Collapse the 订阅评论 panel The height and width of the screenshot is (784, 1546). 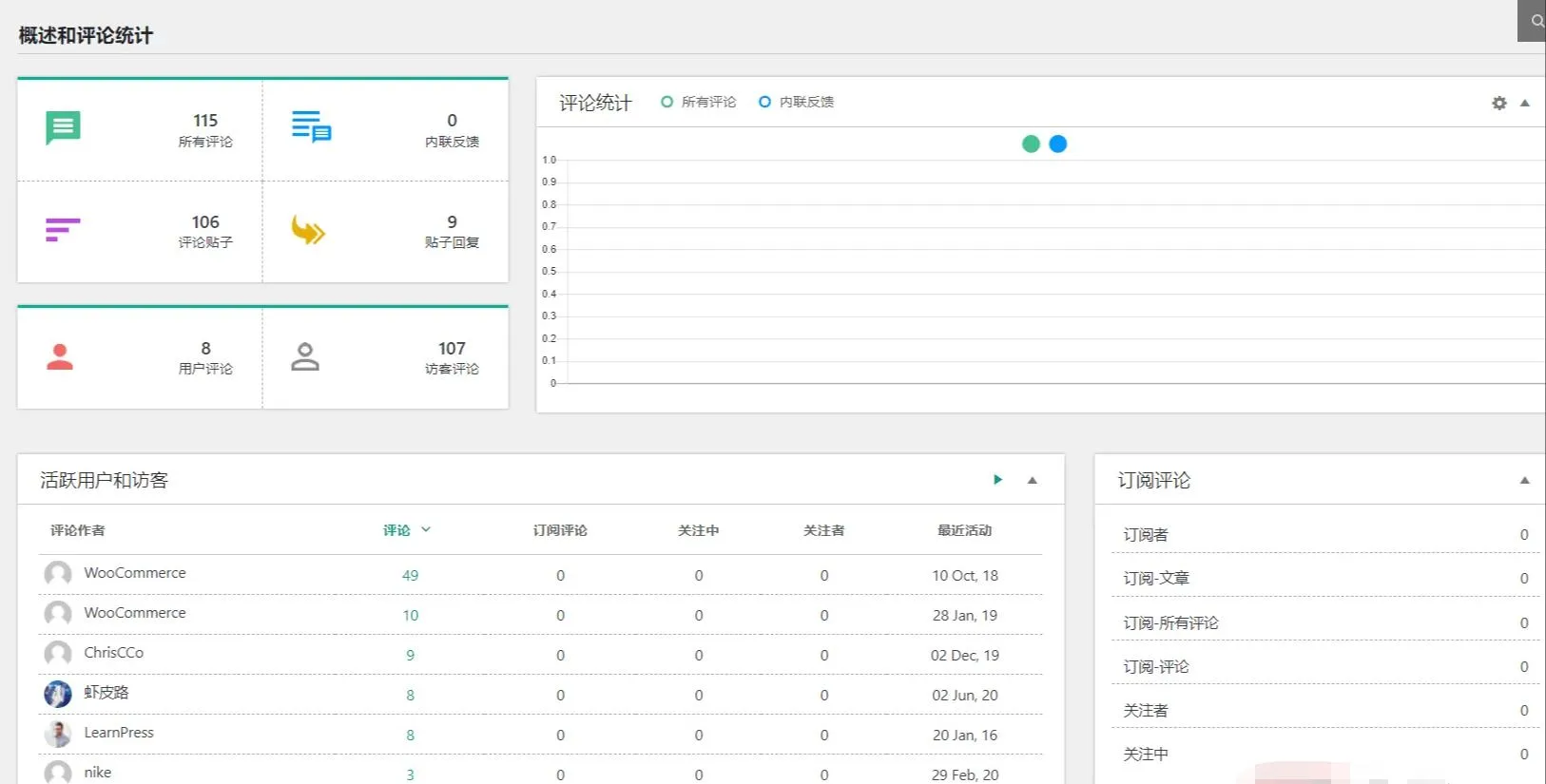(x=1525, y=480)
